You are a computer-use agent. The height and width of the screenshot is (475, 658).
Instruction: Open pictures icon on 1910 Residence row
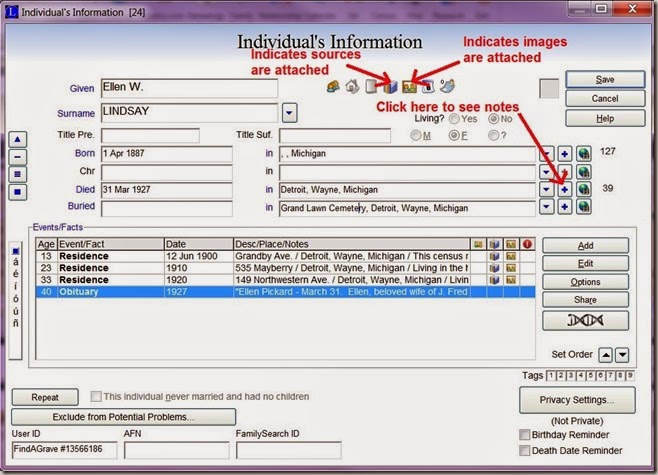point(511,268)
